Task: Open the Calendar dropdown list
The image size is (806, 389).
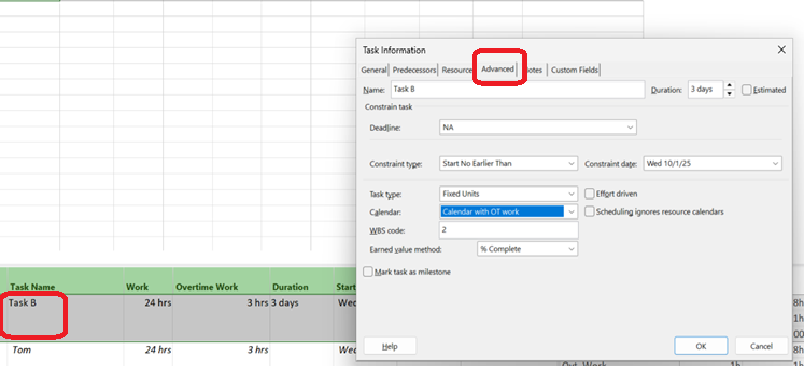Action: [572, 211]
